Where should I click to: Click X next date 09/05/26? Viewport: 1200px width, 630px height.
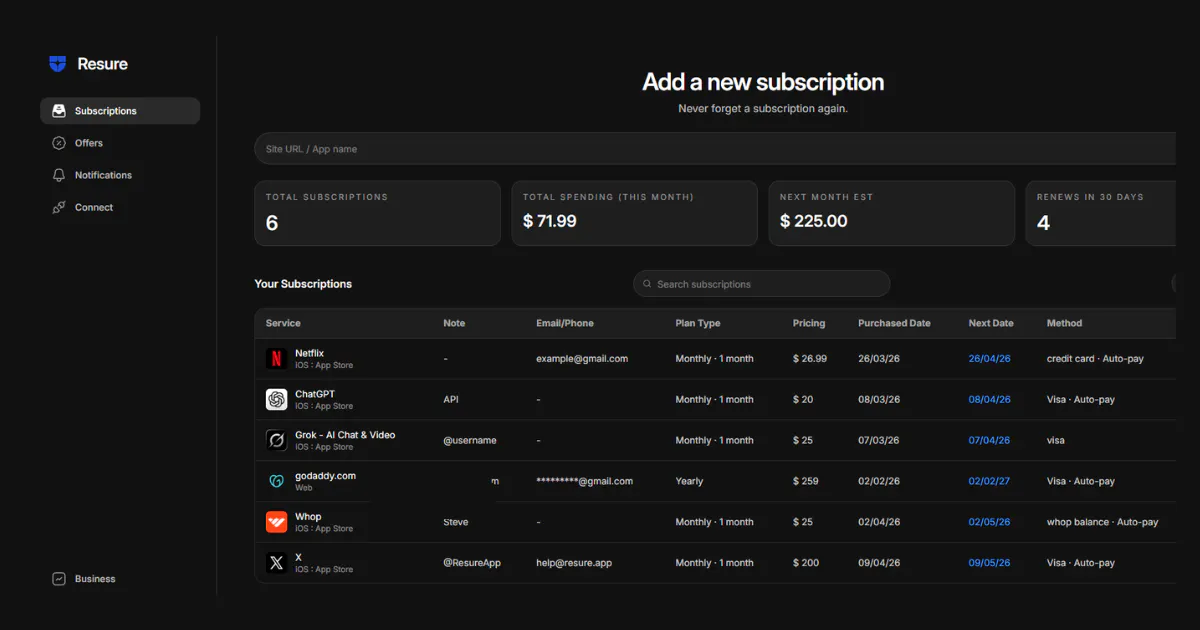click(989, 563)
